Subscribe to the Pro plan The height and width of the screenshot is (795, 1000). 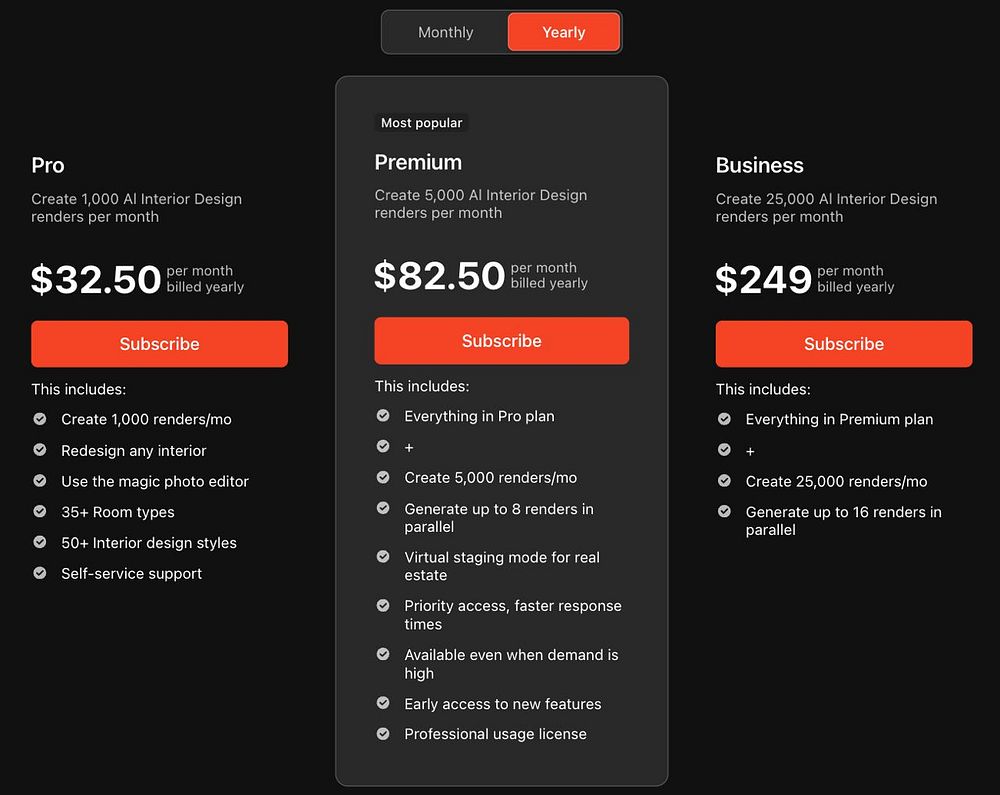click(159, 344)
